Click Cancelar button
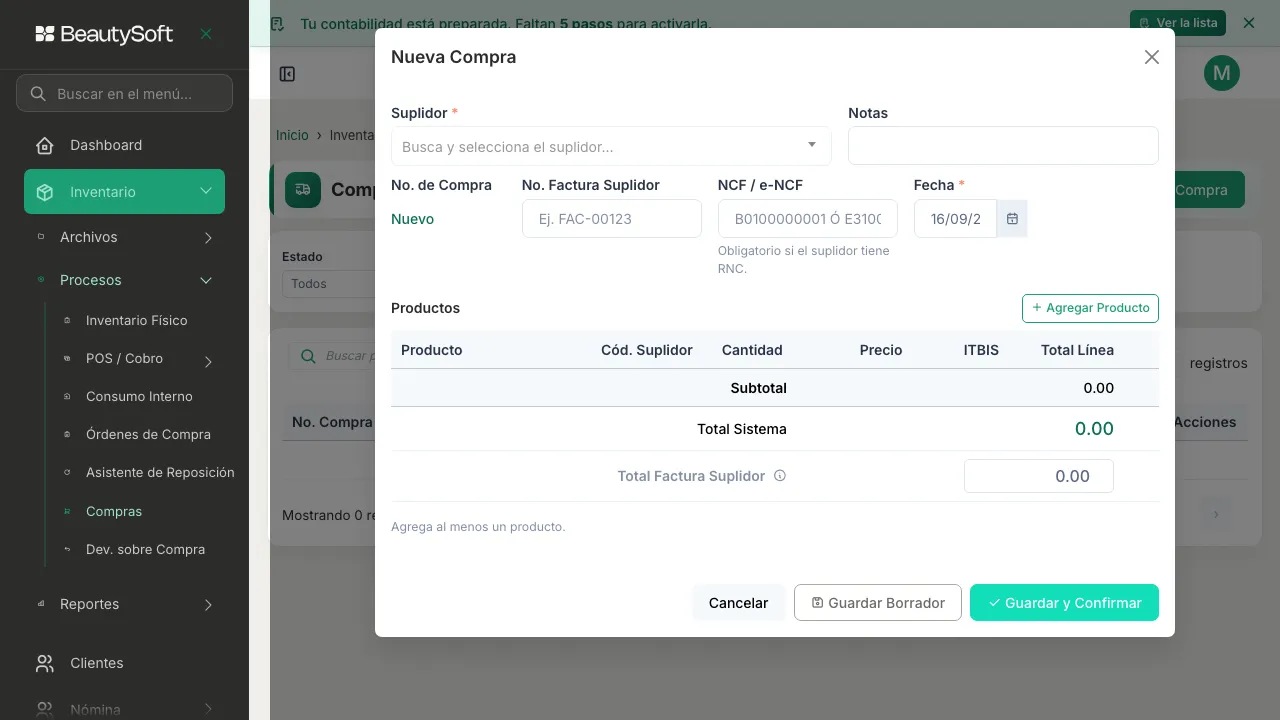 tap(739, 603)
